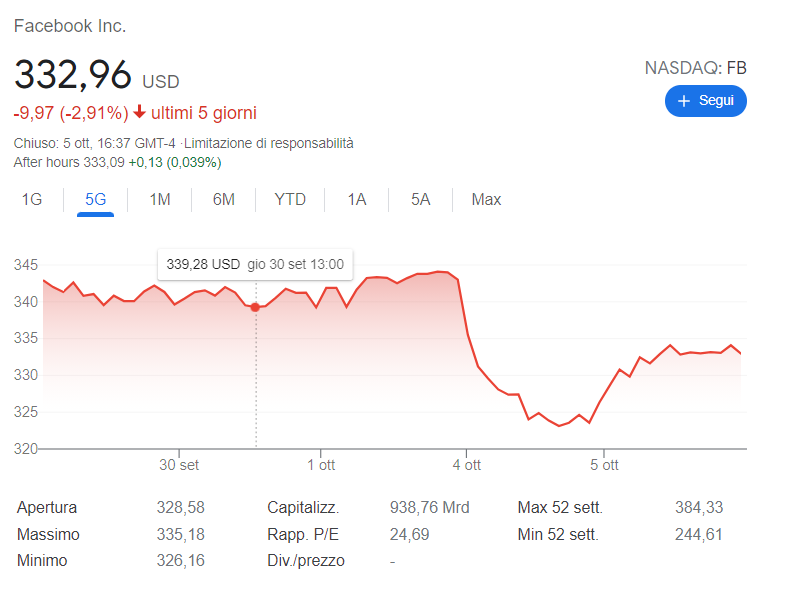This screenshot has height=596, width=799.
Task: Click the chart tooltip showing 339,28 USD
Action: 254,265
